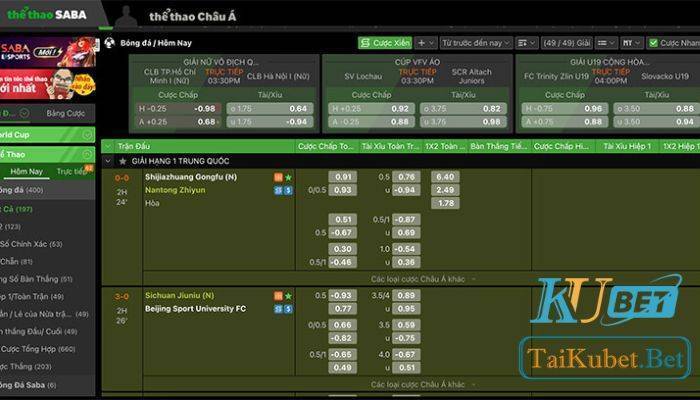Toggle green favorite star for Shijiazhuang Gongfu
Image resolution: width=700 pixels, height=400 pixels.
coord(288,178)
